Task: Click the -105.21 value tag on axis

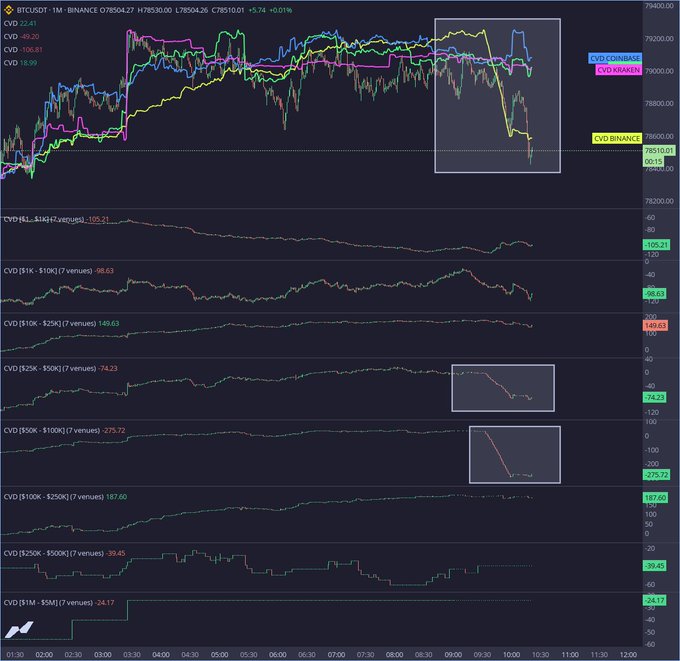Action: [656, 245]
